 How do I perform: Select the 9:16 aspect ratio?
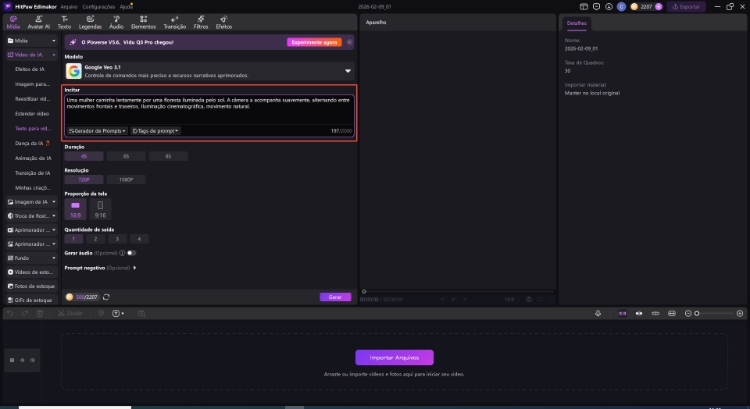pos(100,209)
